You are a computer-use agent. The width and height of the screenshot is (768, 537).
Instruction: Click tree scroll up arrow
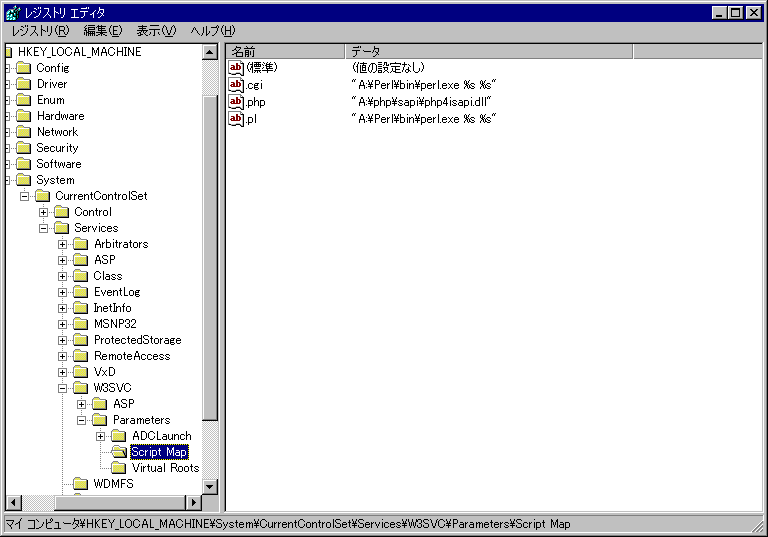click(210, 52)
